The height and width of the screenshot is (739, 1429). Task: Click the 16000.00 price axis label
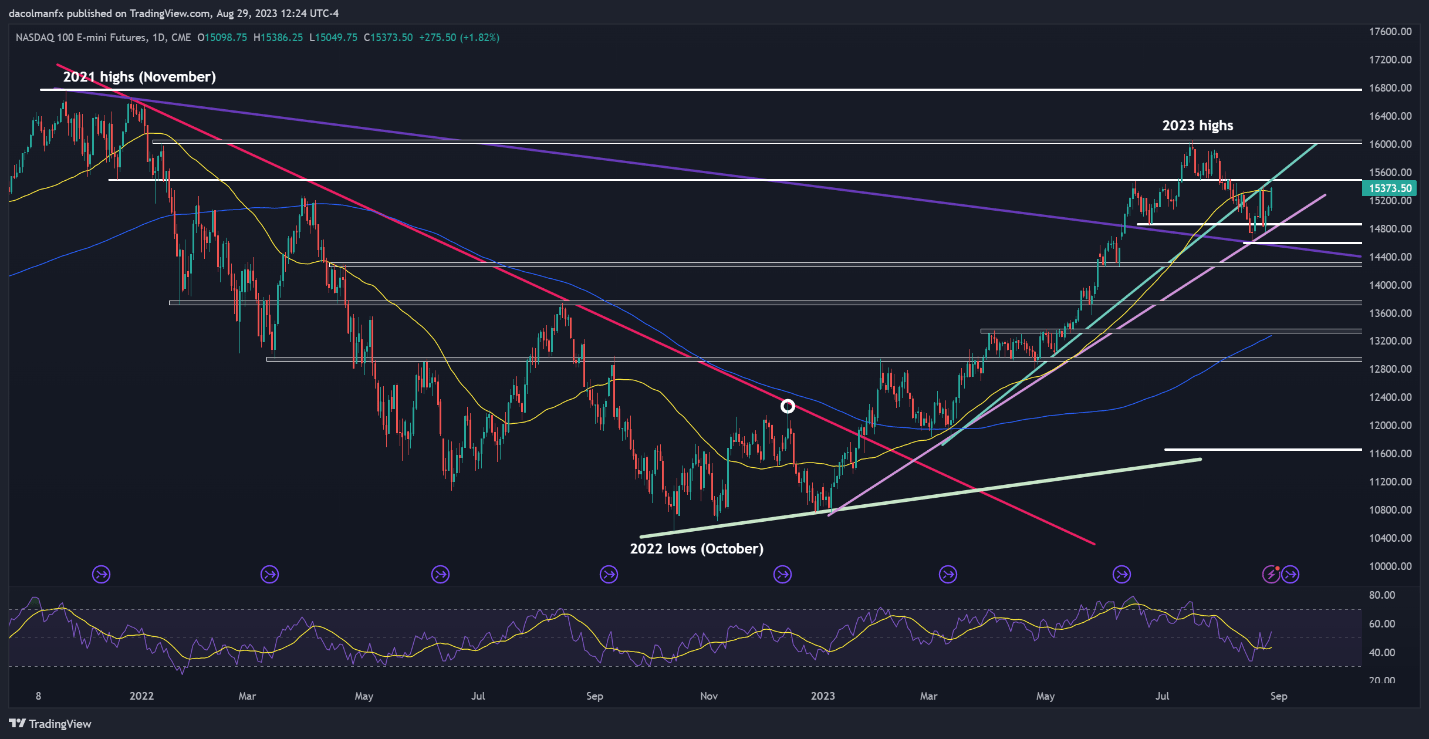click(x=1392, y=144)
